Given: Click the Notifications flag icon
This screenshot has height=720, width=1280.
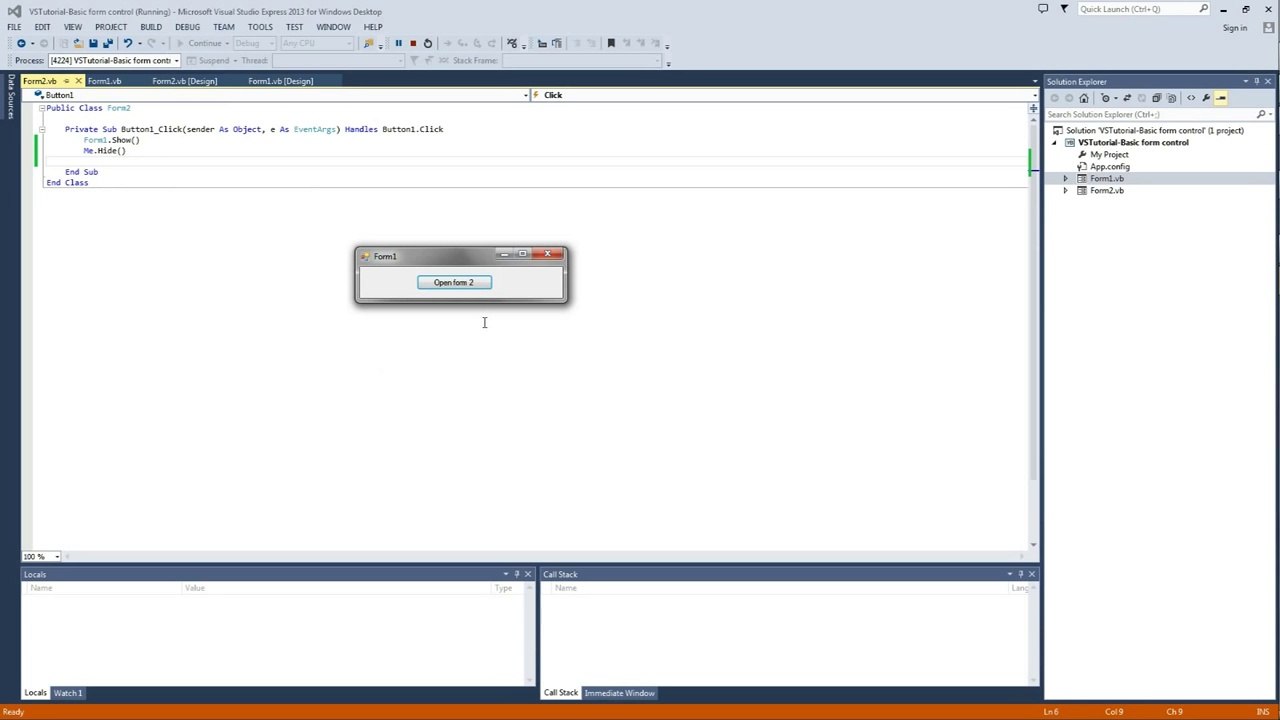Looking at the screenshot, I should pyautogui.click(x=1064, y=9).
